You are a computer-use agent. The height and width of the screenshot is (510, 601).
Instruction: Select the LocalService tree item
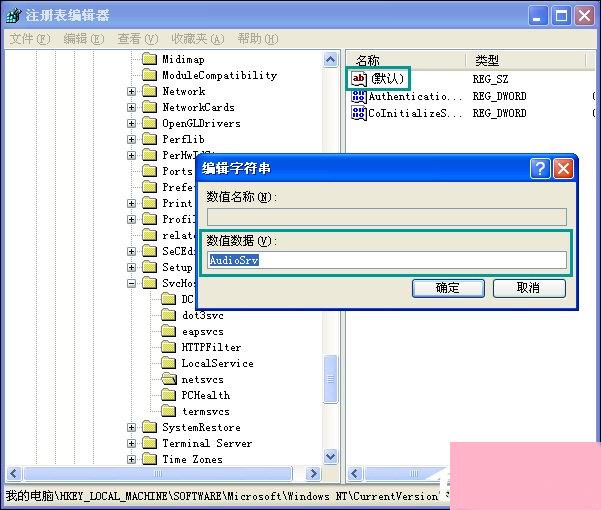217,364
